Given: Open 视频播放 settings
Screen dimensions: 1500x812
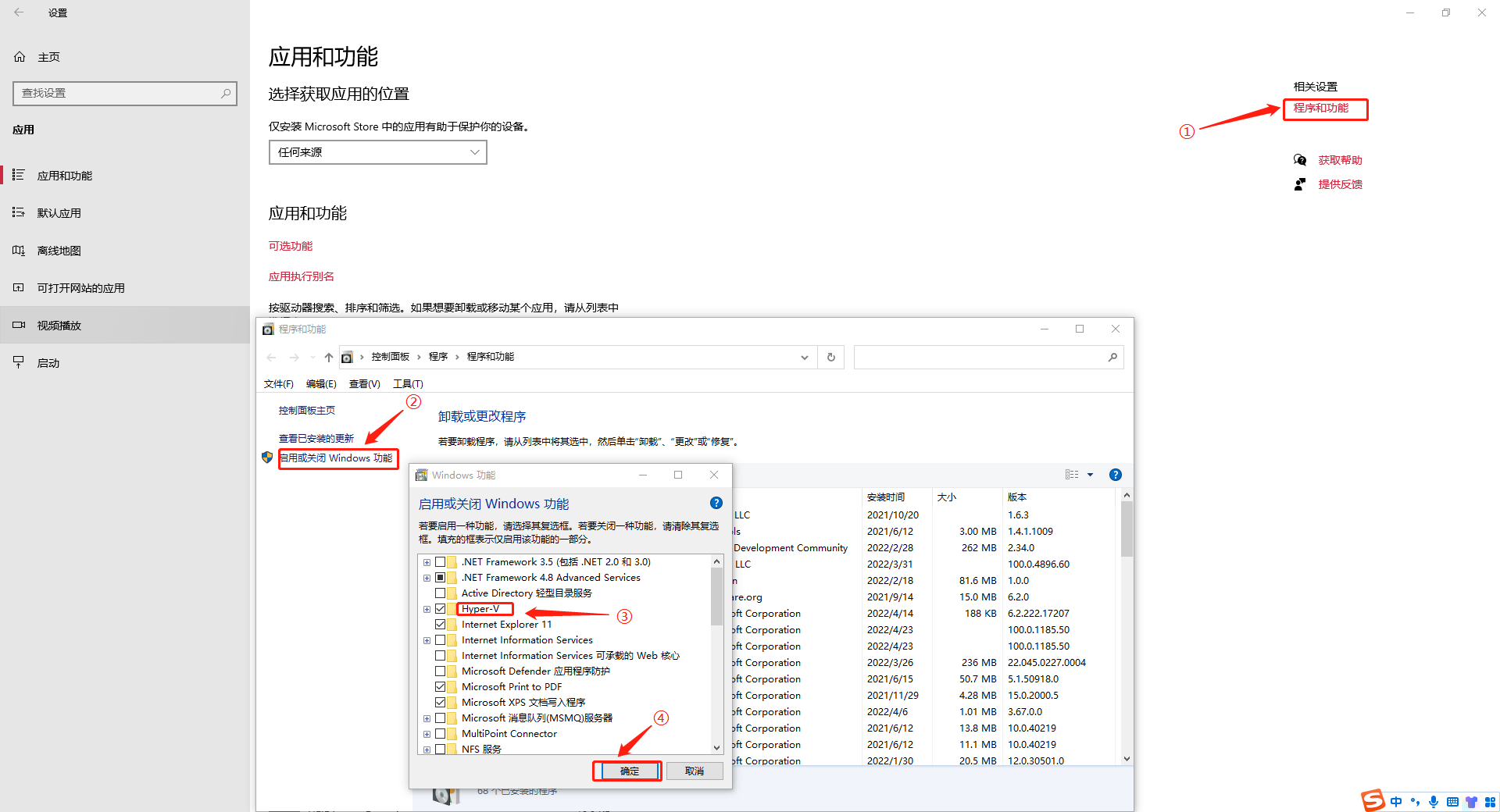Looking at the screenshot, I should (x=59, y=325).
